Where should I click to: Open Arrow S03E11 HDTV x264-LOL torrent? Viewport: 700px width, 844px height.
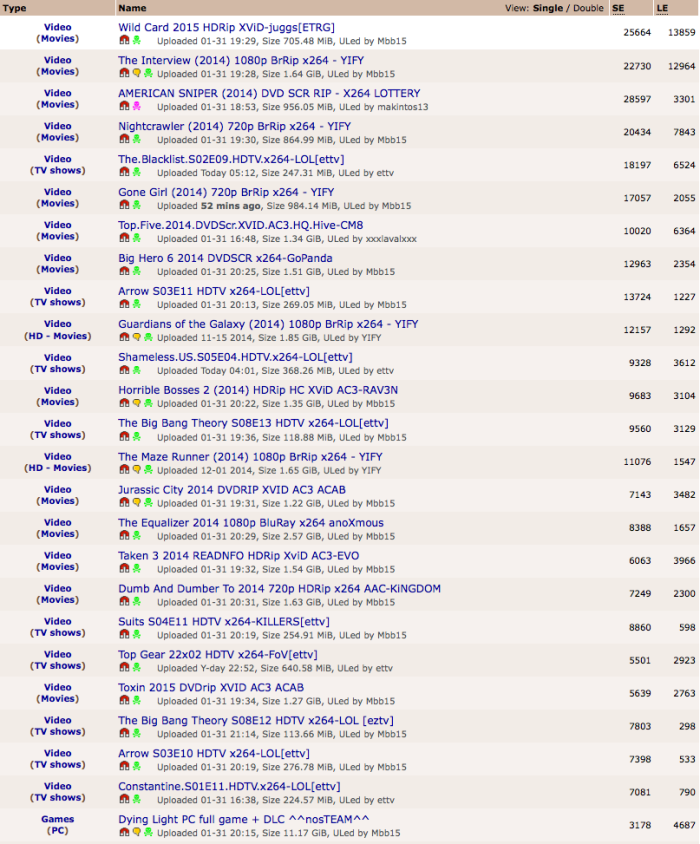coord(214,291)
